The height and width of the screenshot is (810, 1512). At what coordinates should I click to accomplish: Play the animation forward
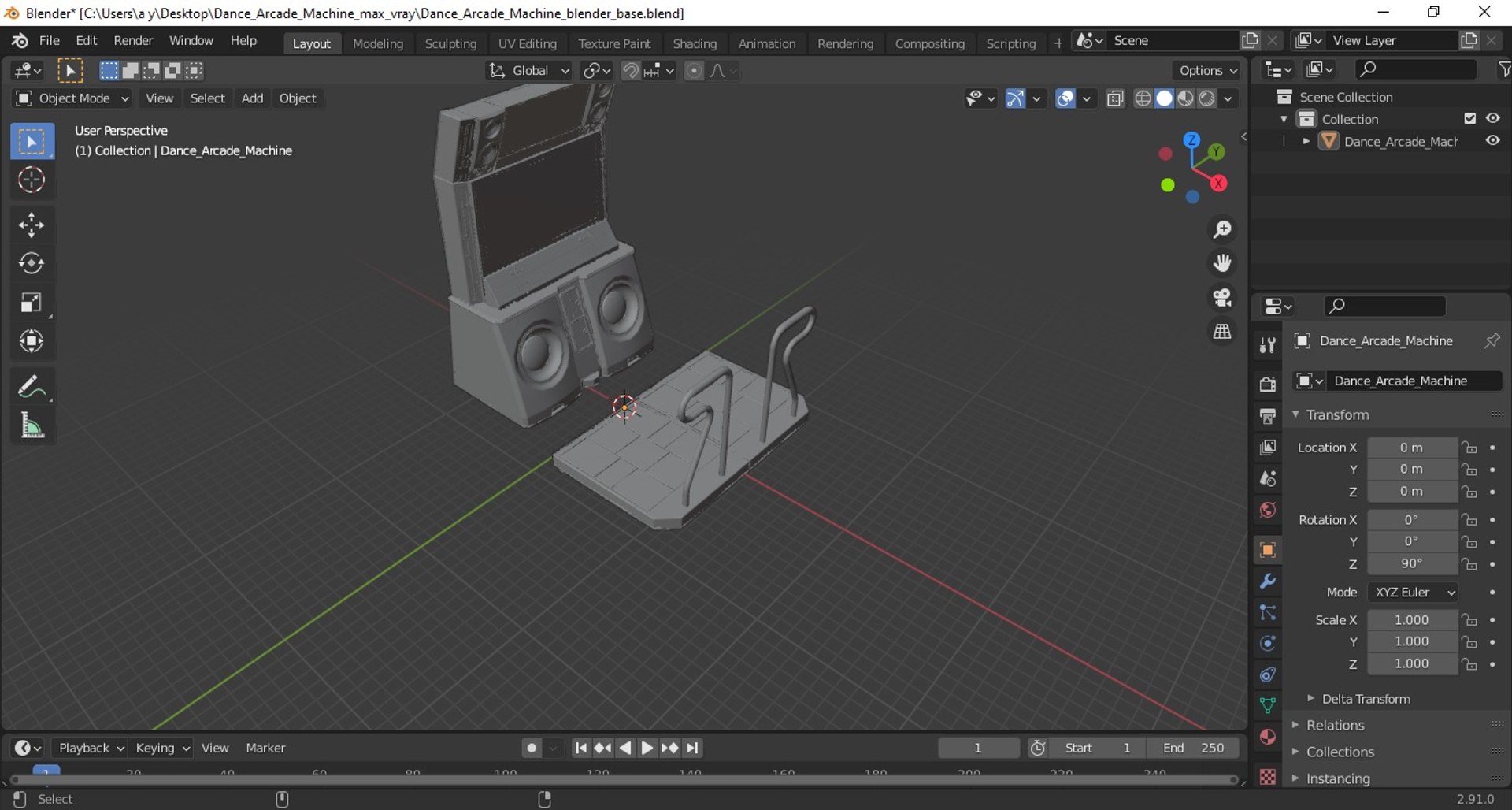pyautogui.click(x=647, y=748)
